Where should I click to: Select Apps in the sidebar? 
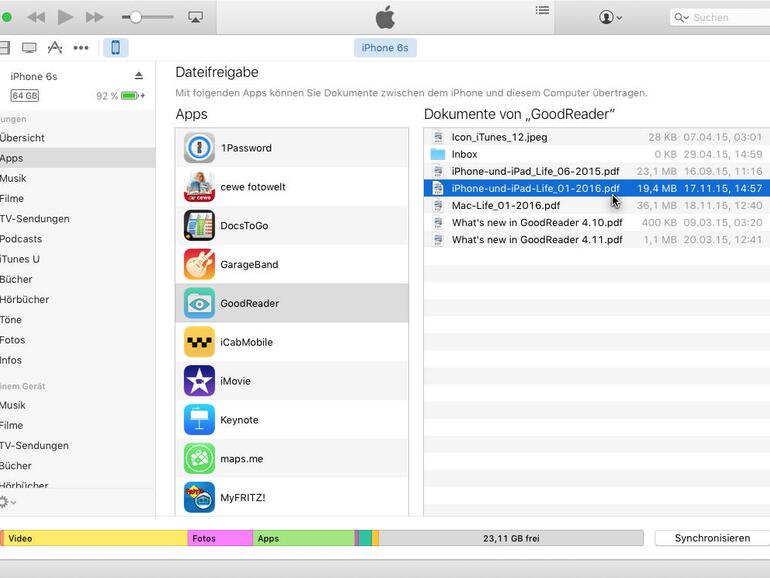tap(78, 158)
